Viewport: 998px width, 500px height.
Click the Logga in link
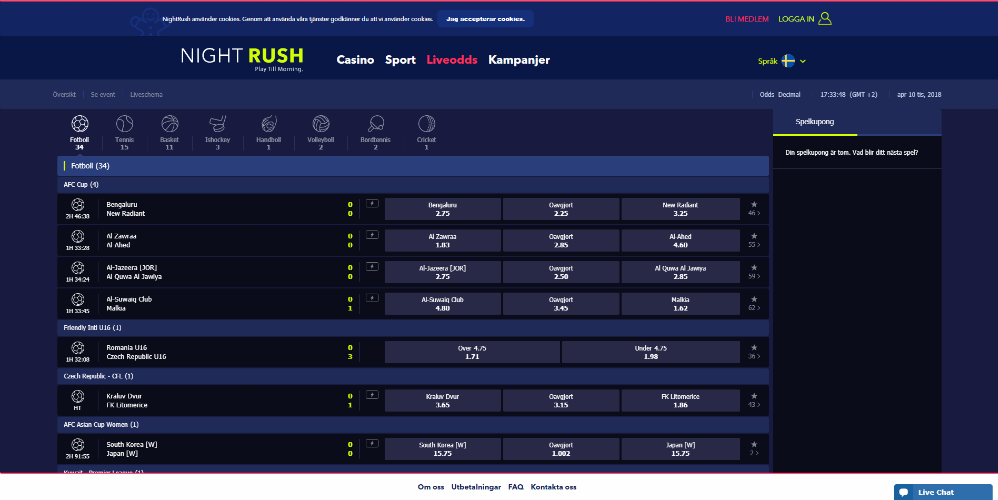(796, 19)
